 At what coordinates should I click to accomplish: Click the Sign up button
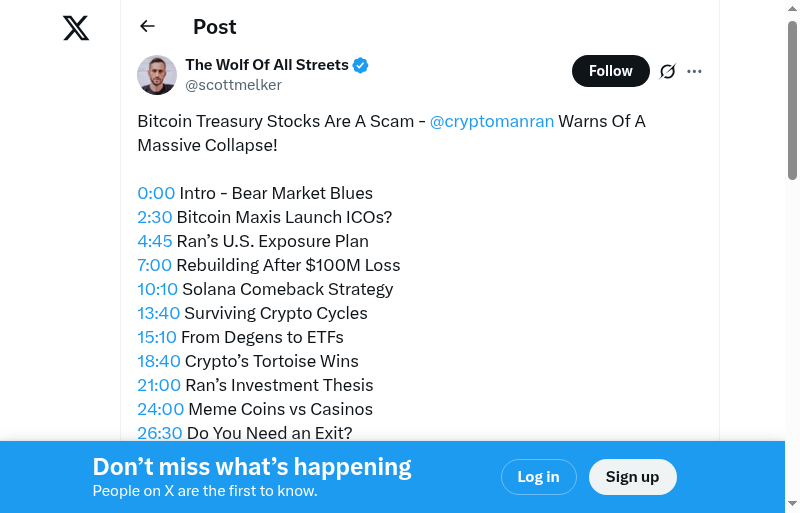pos(632,477)
